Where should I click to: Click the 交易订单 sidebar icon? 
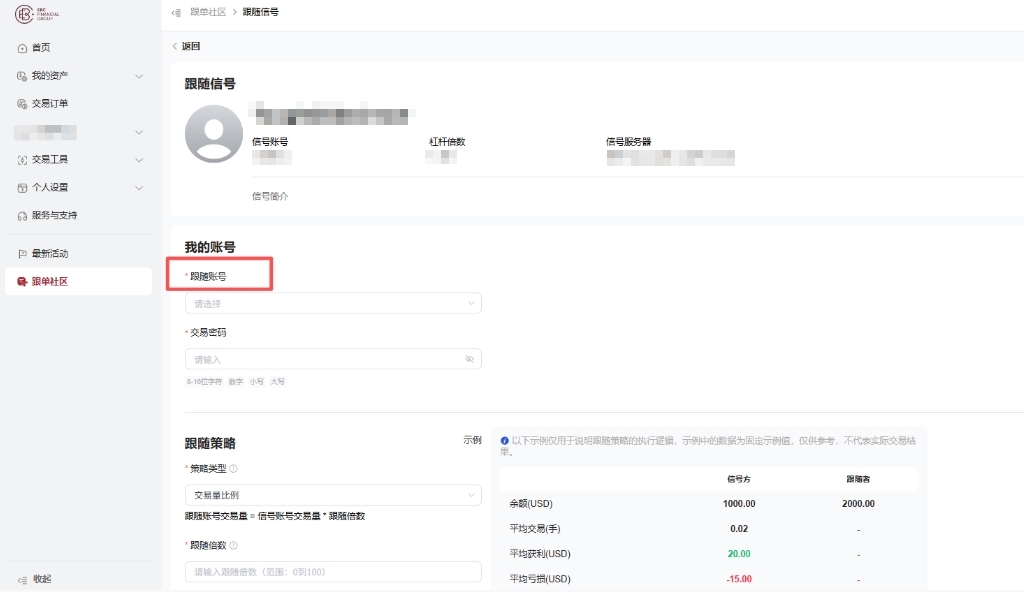(22, 104)
